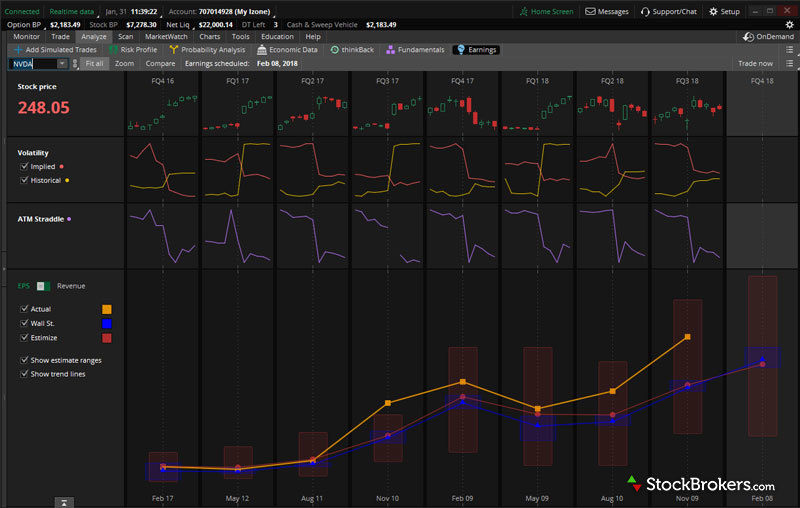Viewport: 800px width, 508px height.
Task: Open the Education tab
Action: (277, 37)
